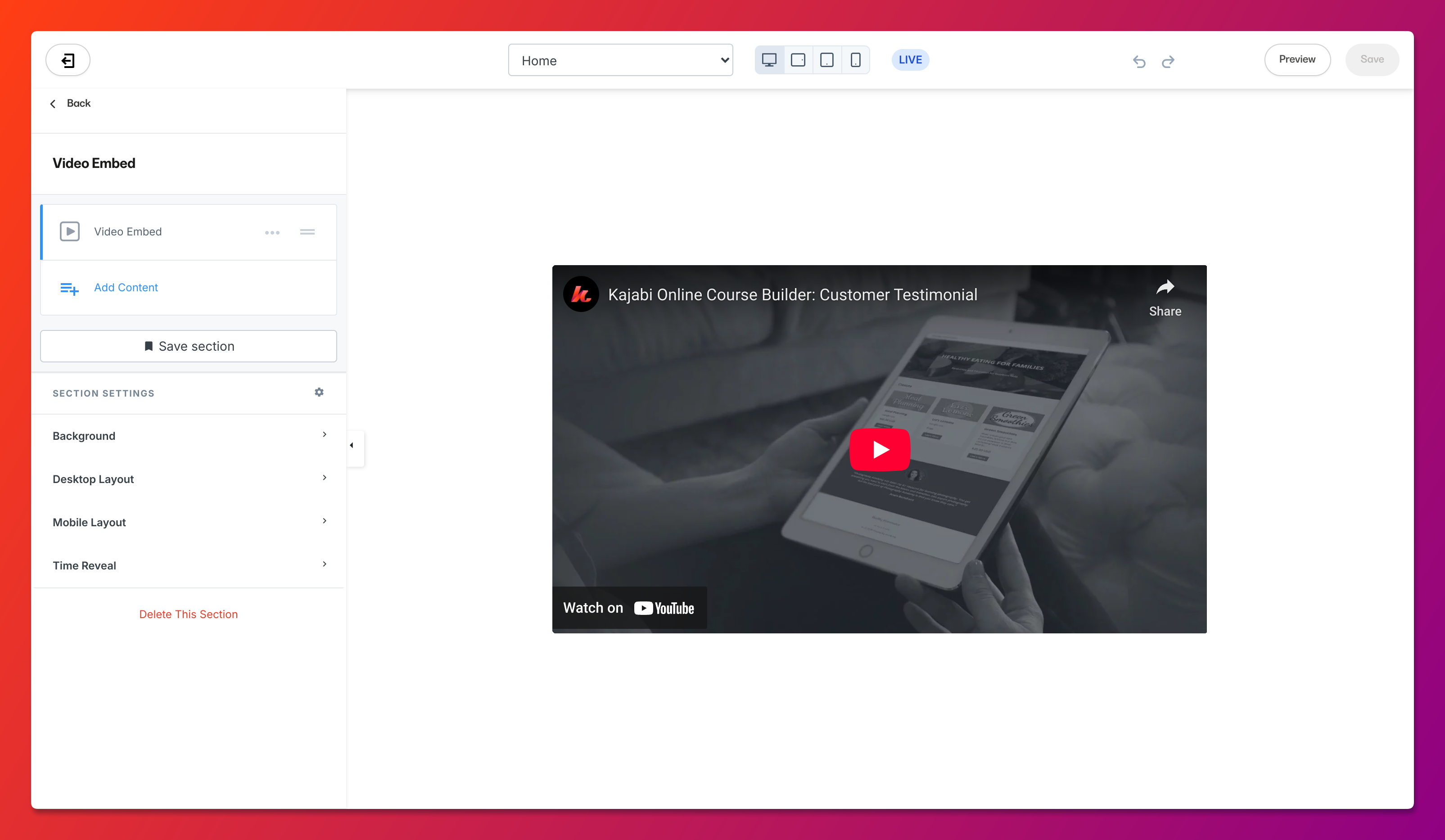The image size is (1445, 840).
Task: Open section settings gear icon
Action: tap(319, 392)
